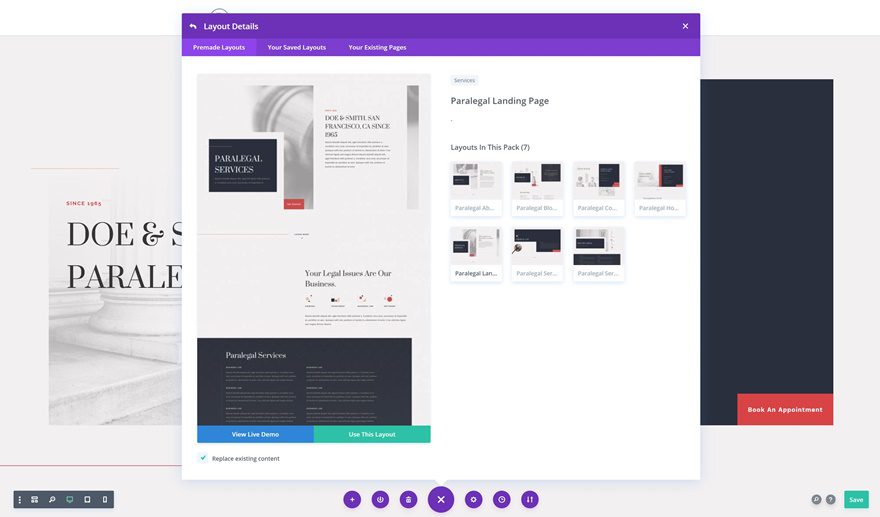880x517 pixels.
Task: Open builder settings three-dots menu
Action: click(x=20, y=500)
